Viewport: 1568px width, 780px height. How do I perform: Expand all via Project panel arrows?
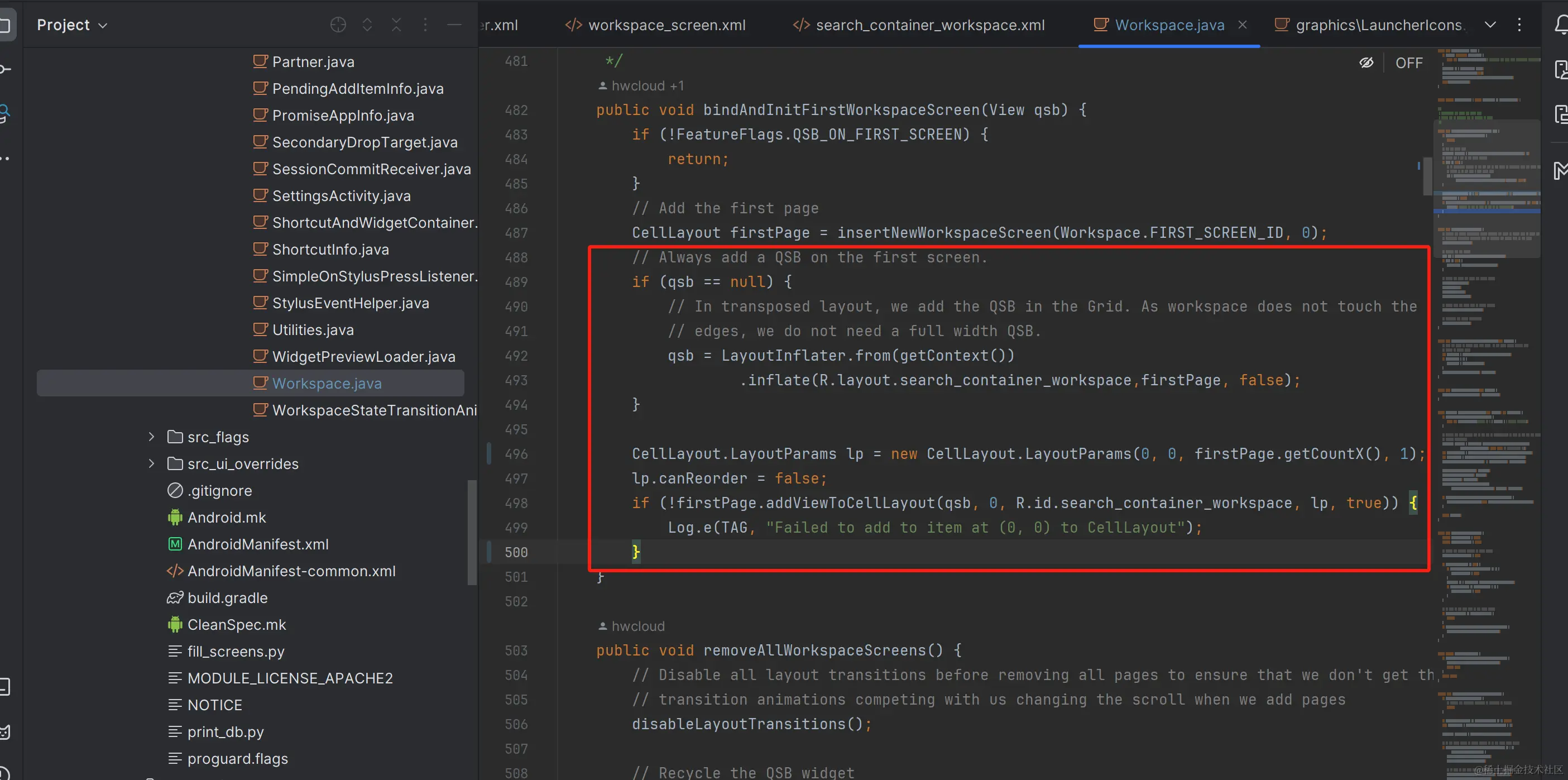pyautogui.click(x=367, y=25)
